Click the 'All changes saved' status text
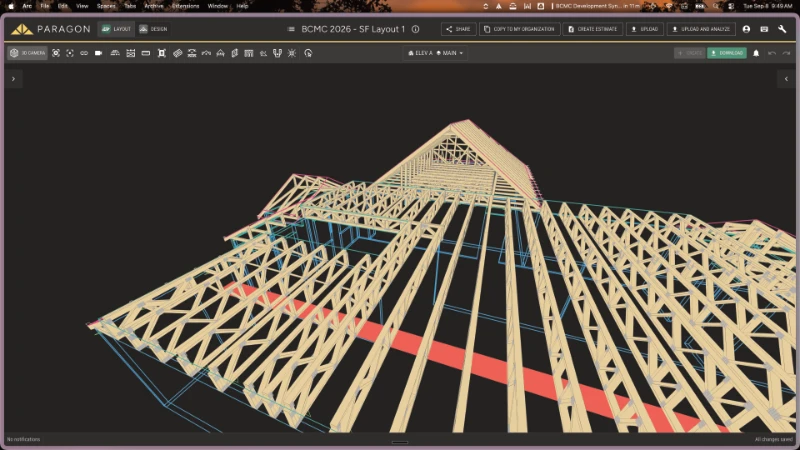This screenshot has height=450, width=800. [773, 439]
